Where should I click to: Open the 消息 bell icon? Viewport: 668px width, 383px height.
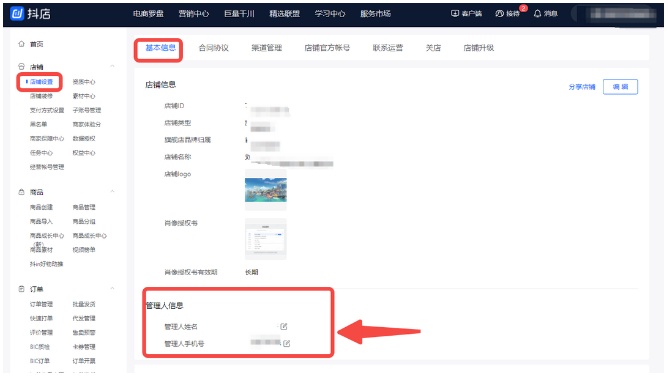point(538,14)
